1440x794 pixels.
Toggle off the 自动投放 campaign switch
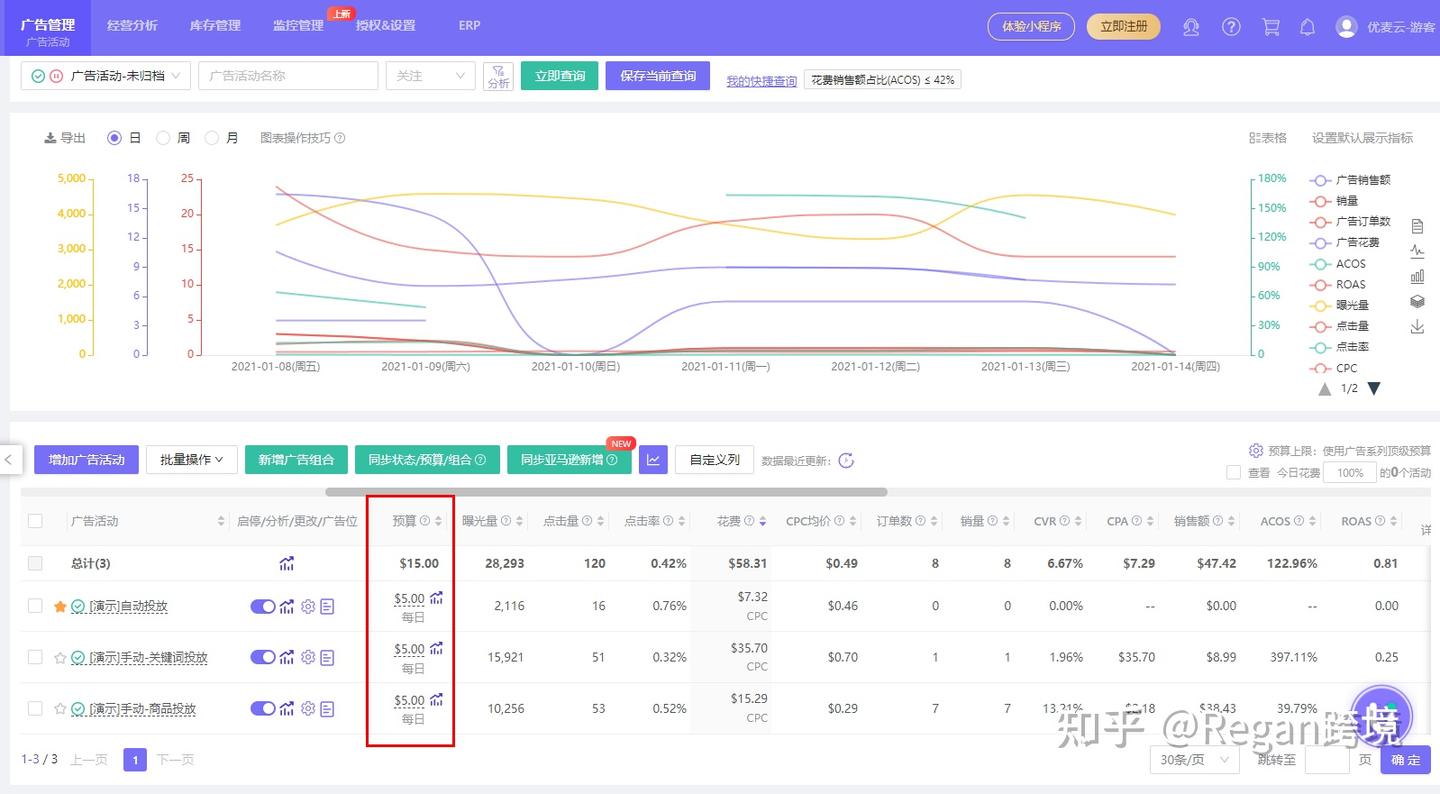tap(262, 606)
